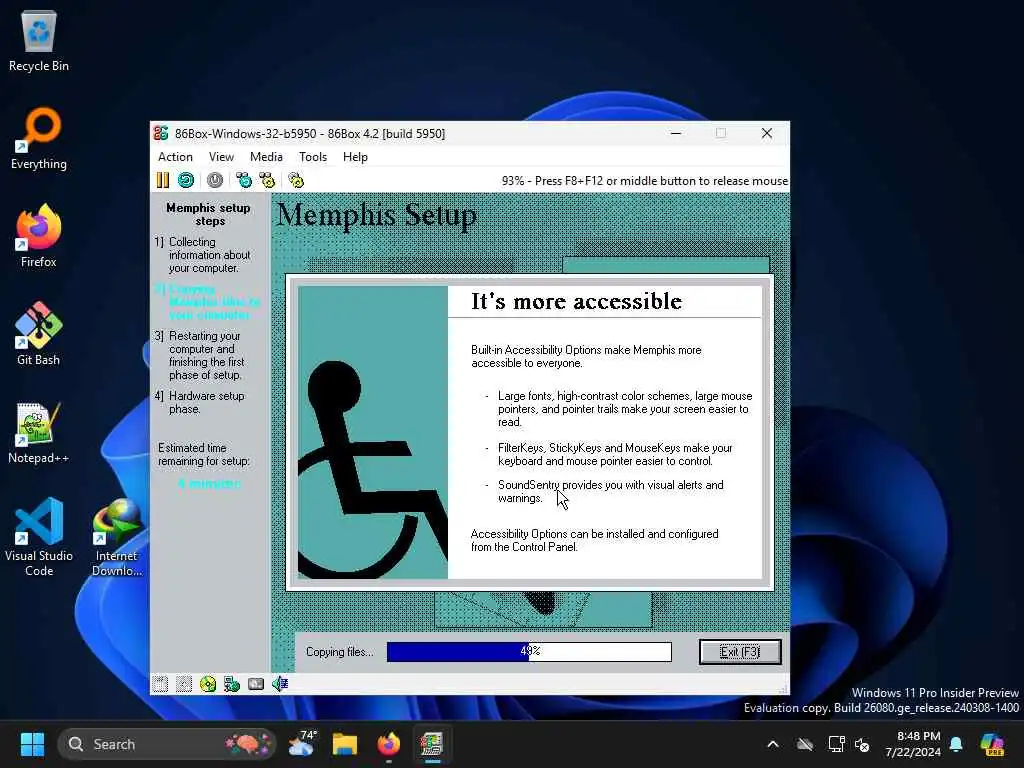
Task: Click the Exit (F3) button
Action: coord(740,652)
